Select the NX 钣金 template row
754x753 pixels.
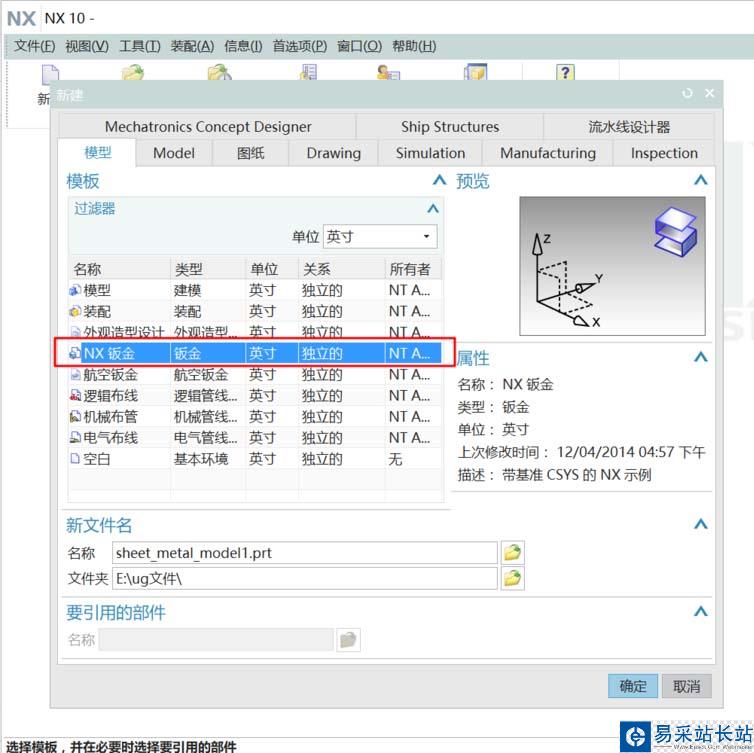[x=255, y=353]
